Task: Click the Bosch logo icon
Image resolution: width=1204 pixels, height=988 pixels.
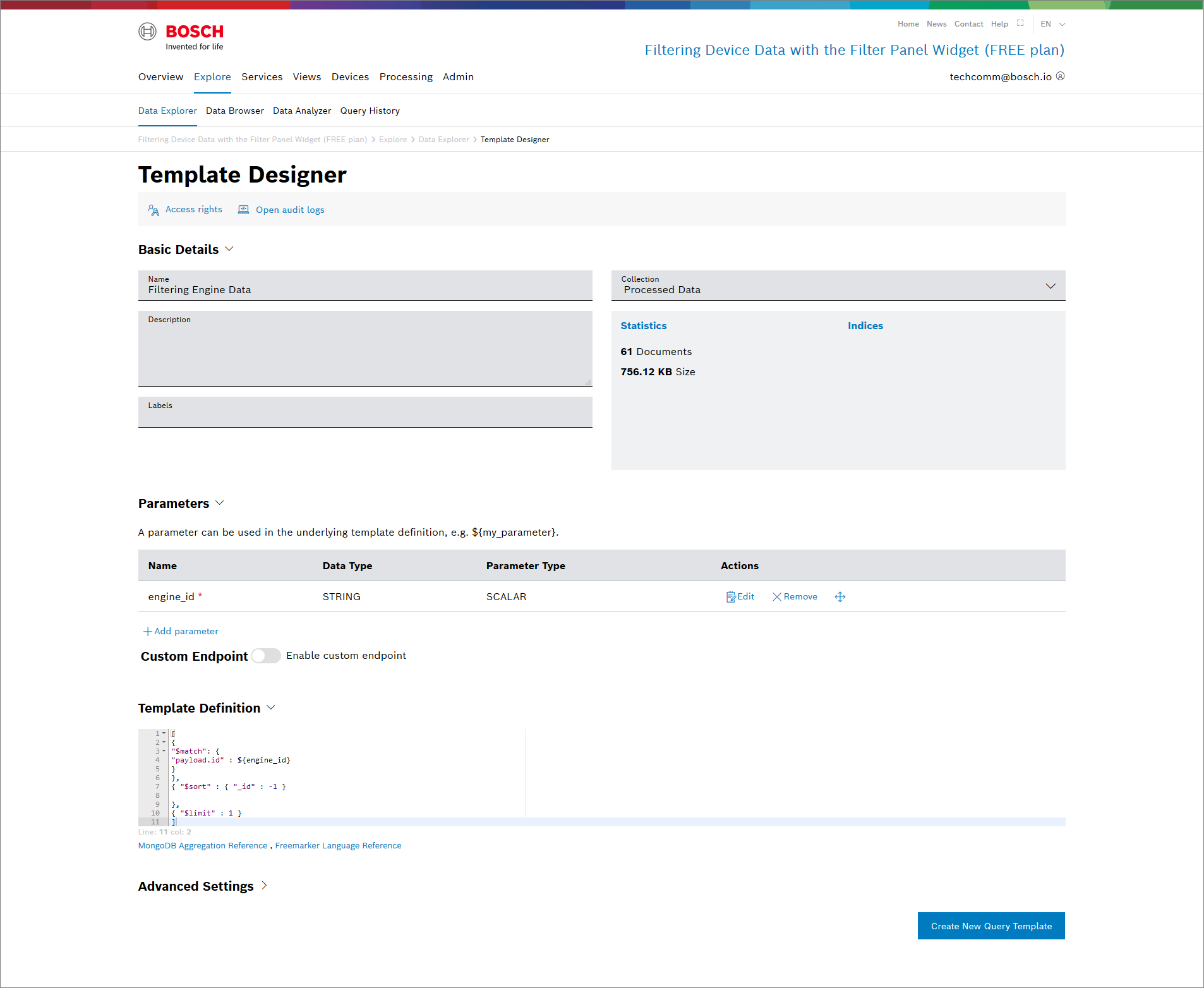Action: [x=147, y=32]
